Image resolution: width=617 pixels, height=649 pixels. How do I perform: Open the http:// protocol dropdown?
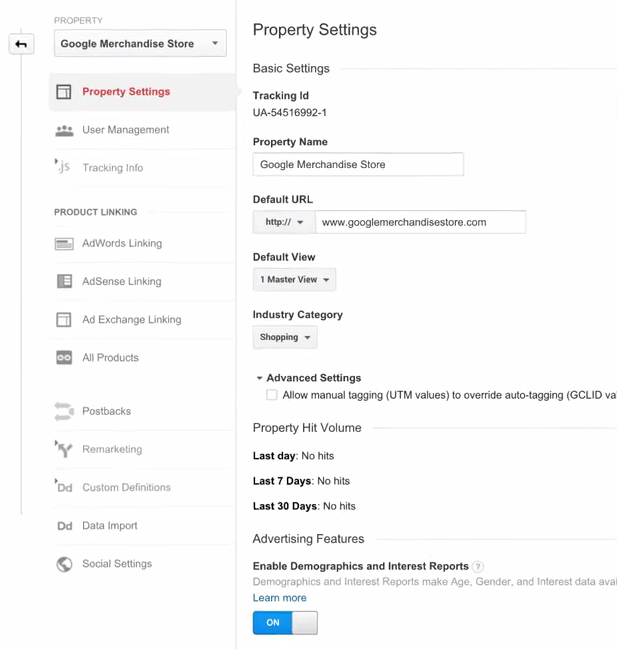(284, 222)
